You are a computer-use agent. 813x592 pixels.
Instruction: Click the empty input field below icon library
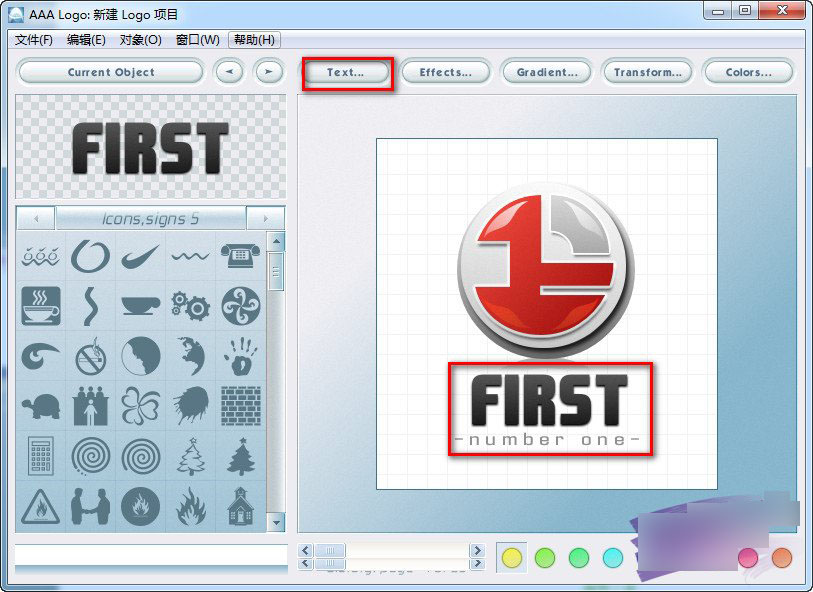(x=151, y=555)
